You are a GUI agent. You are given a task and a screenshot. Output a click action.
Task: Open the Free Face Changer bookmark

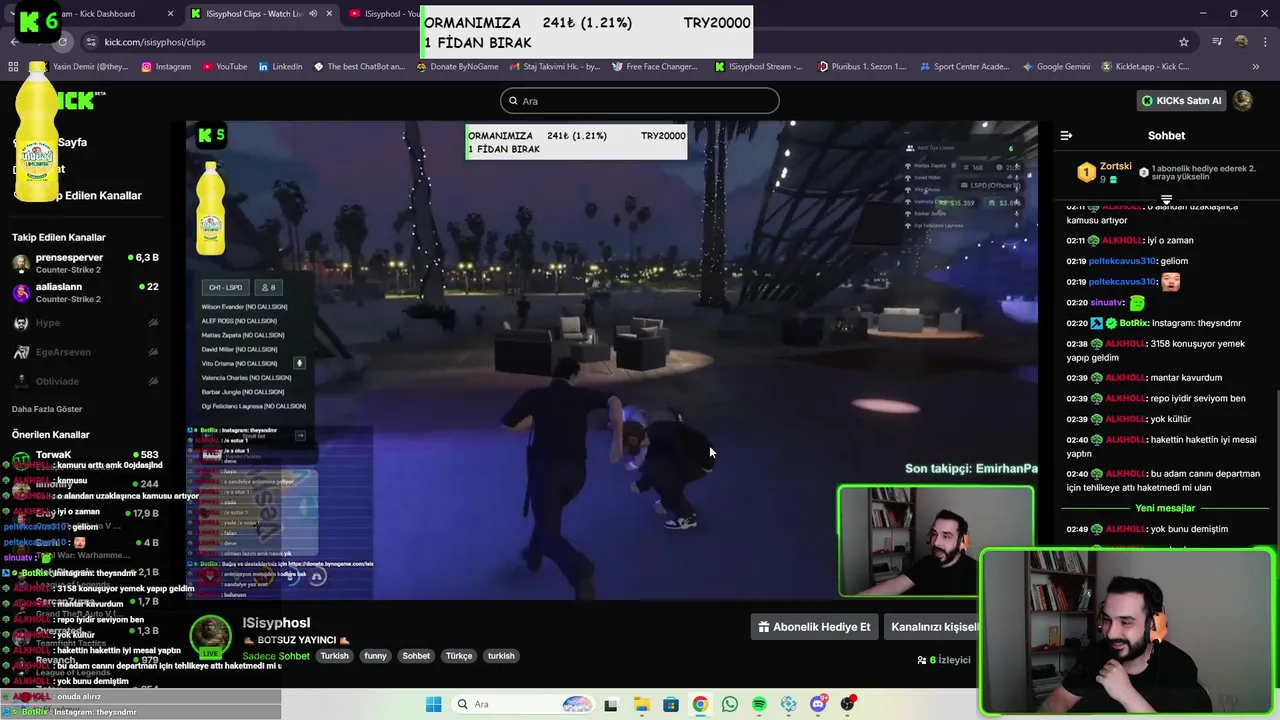pyautogui.click(x=654, y=67)
